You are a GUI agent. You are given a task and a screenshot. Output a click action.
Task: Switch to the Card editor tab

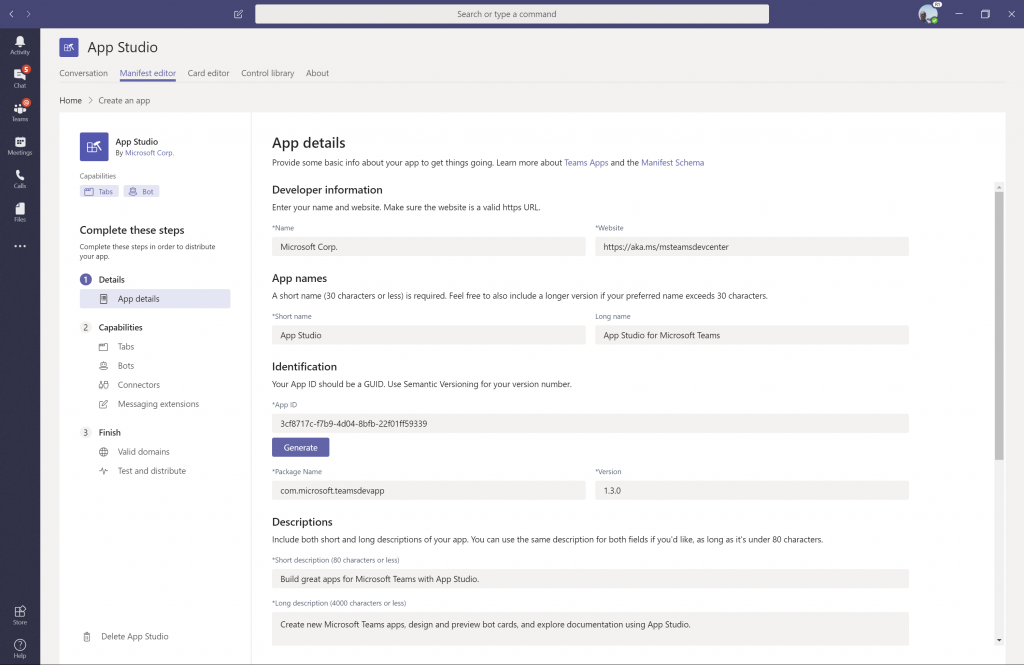[x=208, y=73]
